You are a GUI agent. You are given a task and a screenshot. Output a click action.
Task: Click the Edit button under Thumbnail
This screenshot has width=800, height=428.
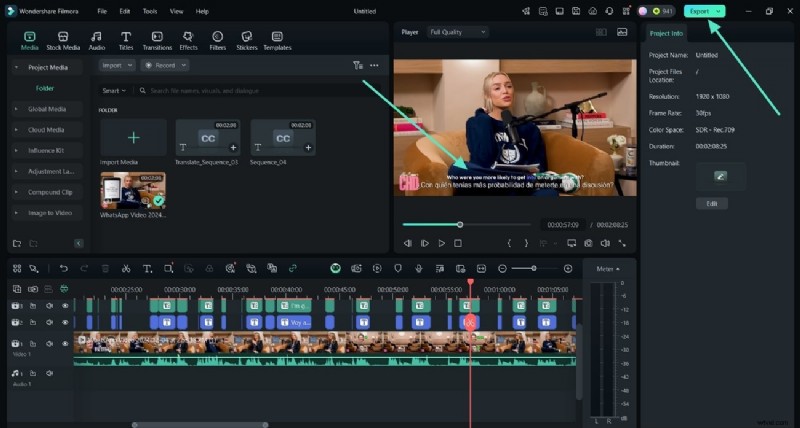711,203
